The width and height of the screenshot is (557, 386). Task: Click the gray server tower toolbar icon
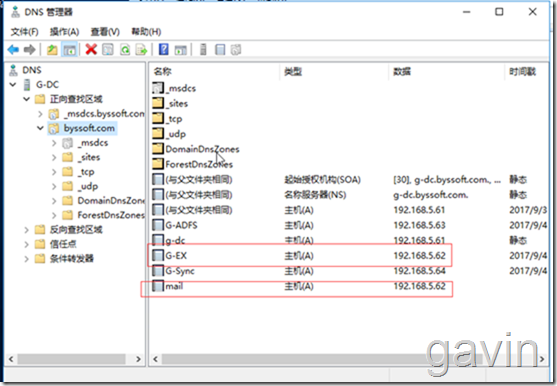(x=203, y=50)
